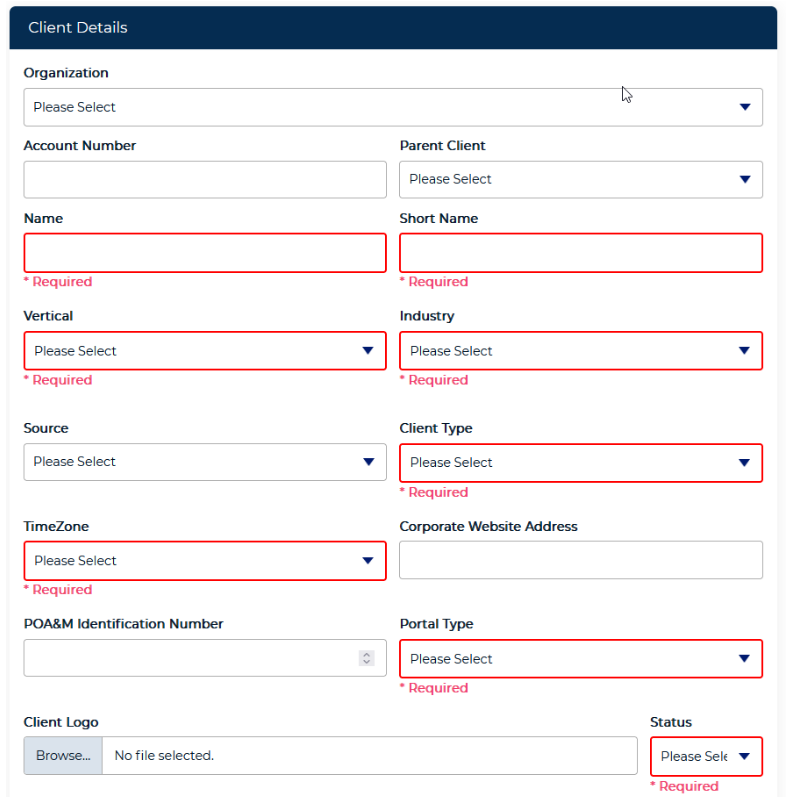Click the POA&M Identification Number field
Image resolution: width=787 pixels, height=797 pixels.
click(205, 658)
